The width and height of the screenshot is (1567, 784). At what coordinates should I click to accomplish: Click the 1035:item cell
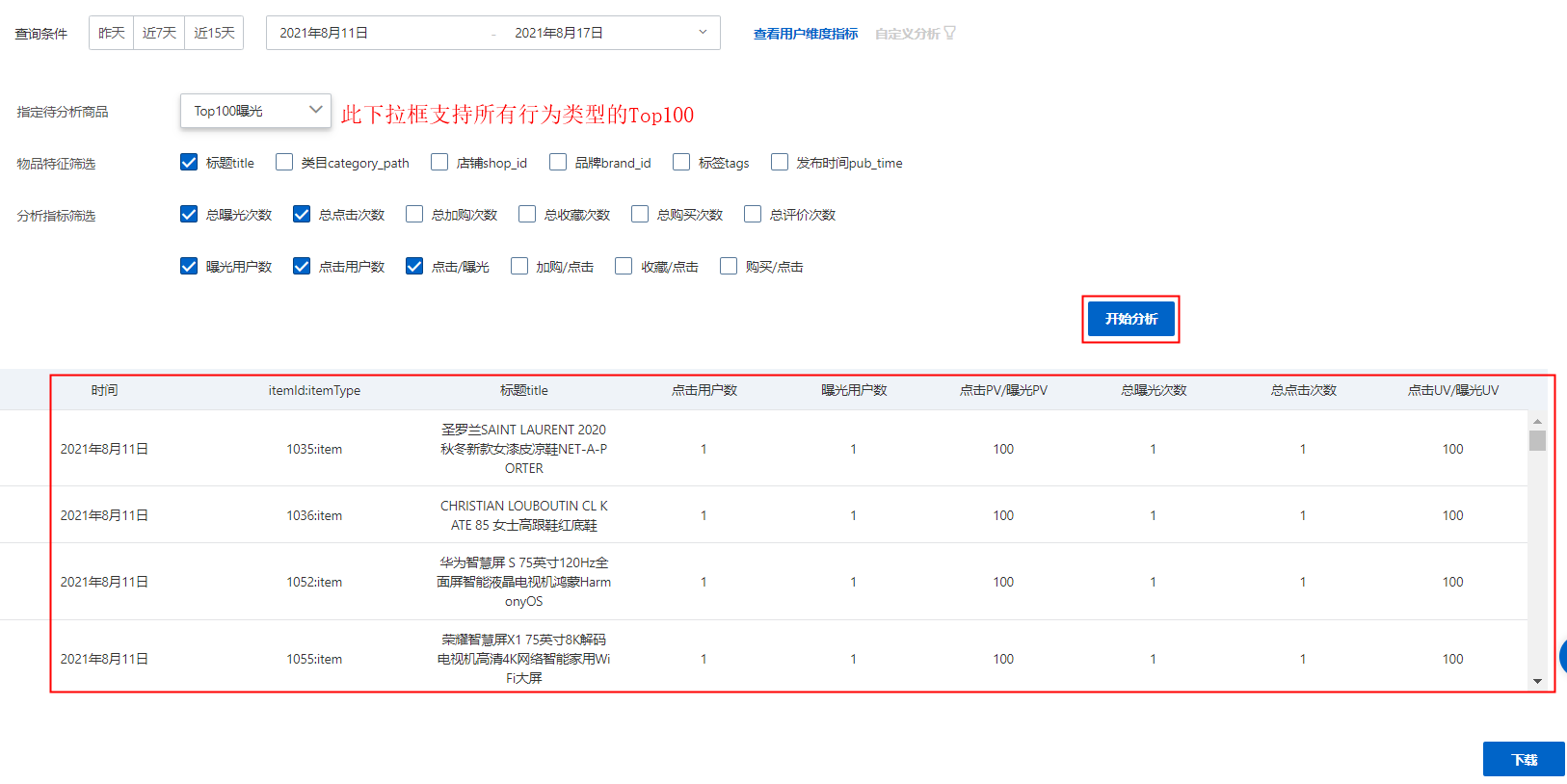coord(314,449)
